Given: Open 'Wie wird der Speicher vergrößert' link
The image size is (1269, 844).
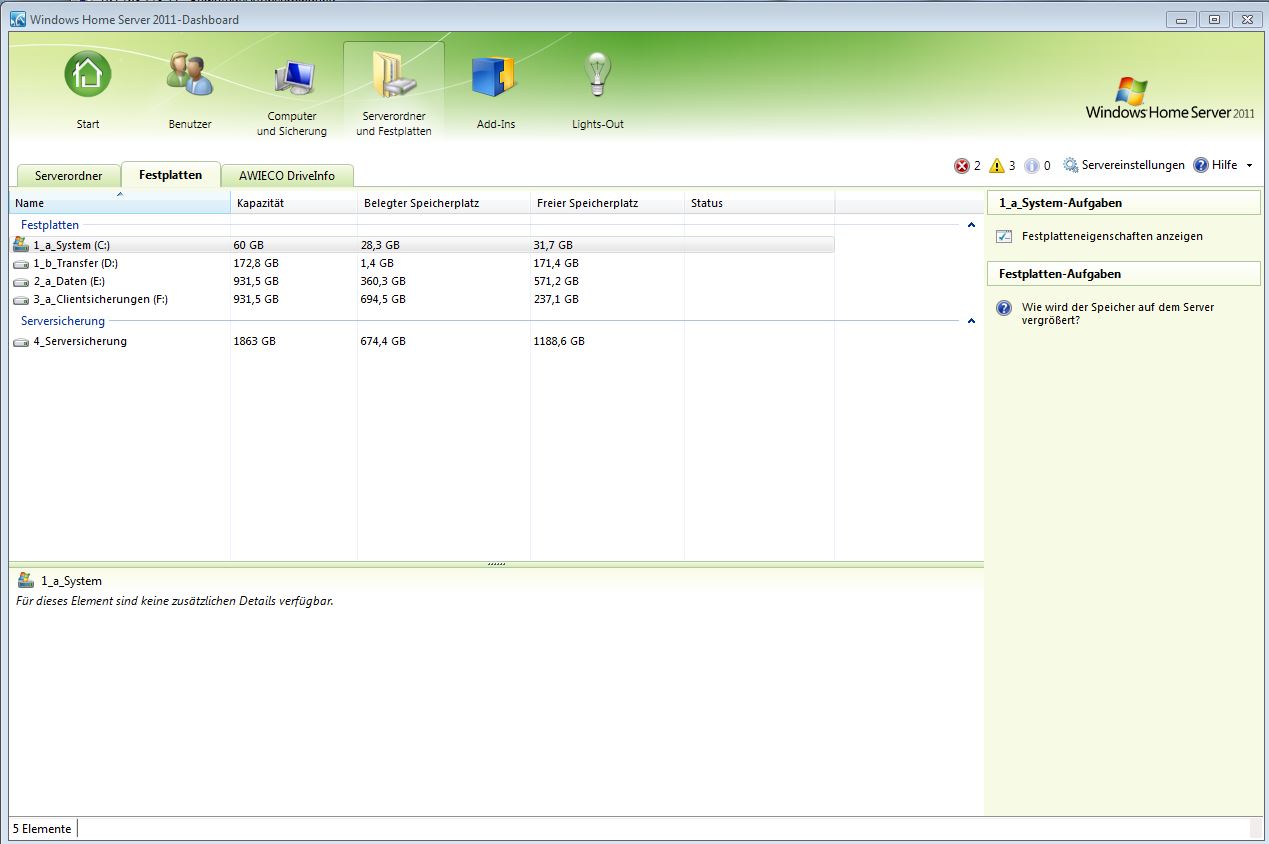Looking at the screenshot, I should point(1118,314).
